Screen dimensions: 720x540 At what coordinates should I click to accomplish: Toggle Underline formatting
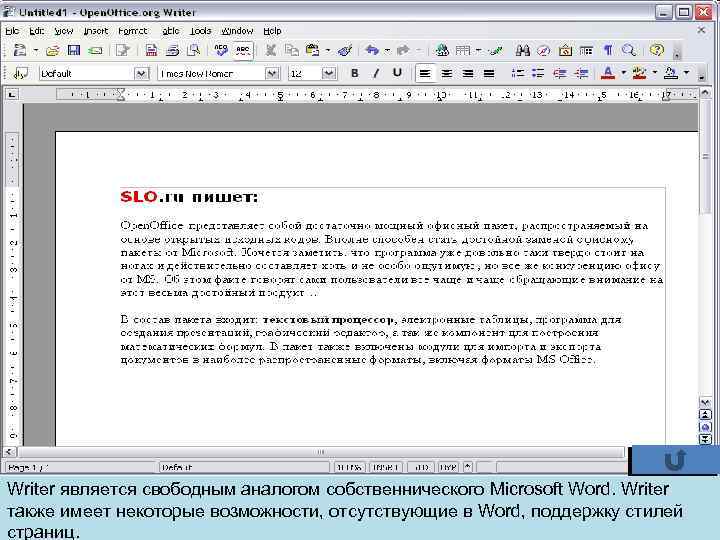coord(397,73)
